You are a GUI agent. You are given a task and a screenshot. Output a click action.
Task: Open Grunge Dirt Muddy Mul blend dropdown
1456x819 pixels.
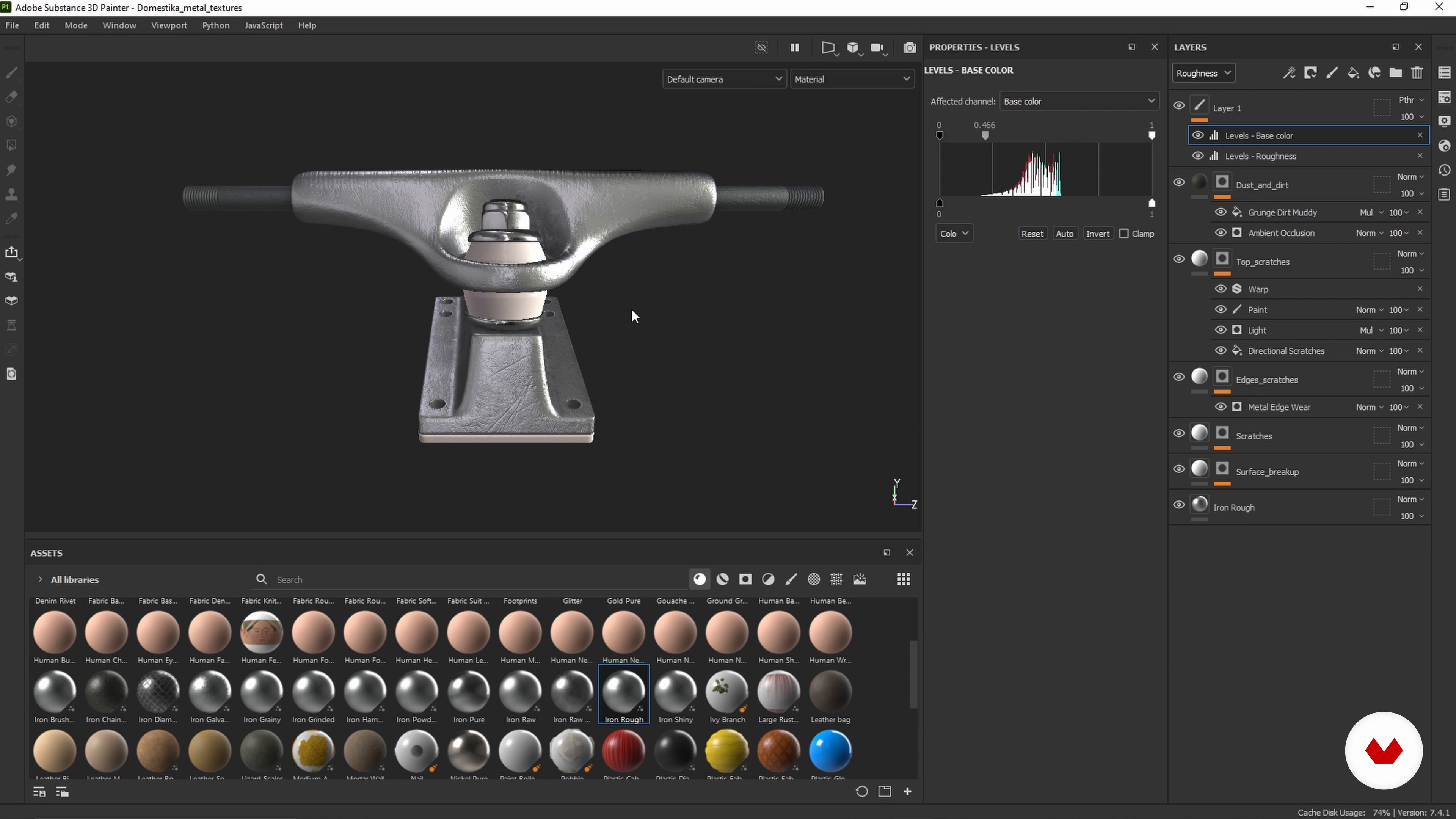coord(1371,212)
